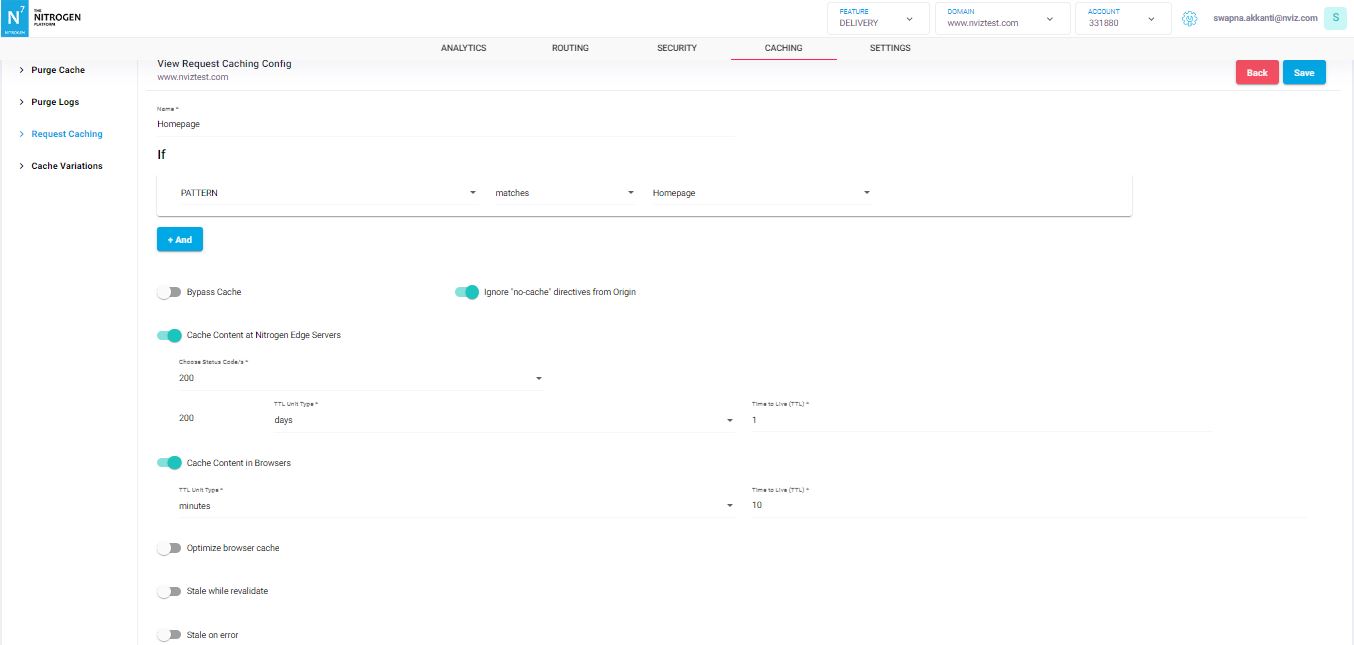
Task: Toggle the Bypass Cache switch
Action: point(169,292)
